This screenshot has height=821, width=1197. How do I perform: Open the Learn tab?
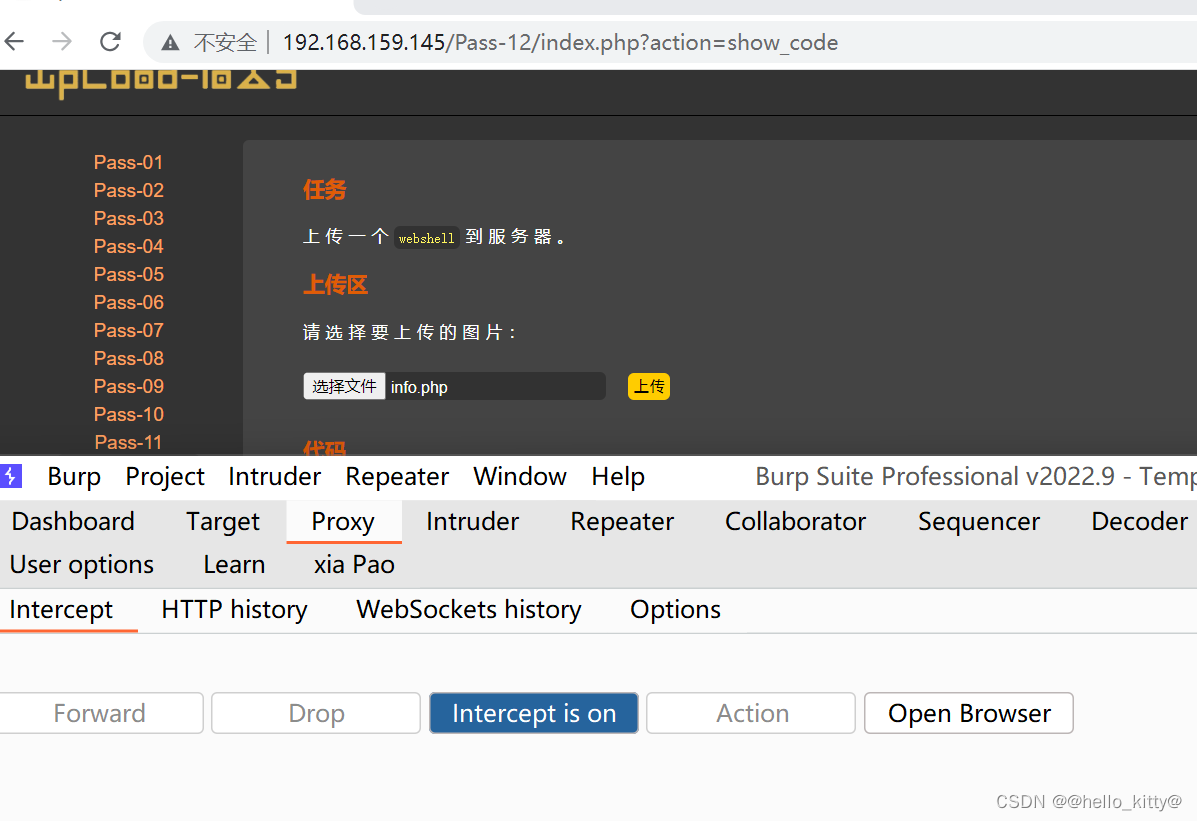[234, 564]
